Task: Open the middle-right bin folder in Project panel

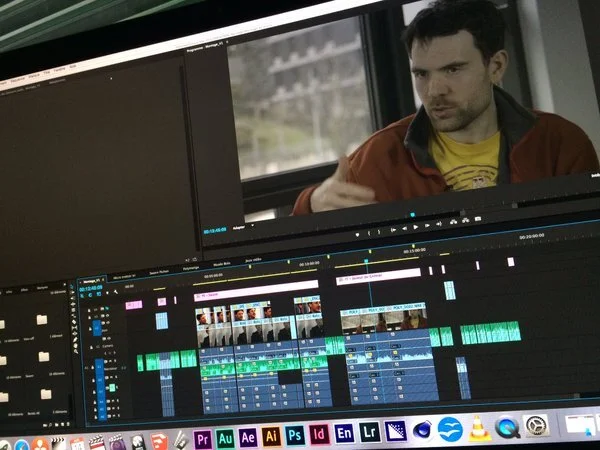Action: pyautogui.click(x=44, y=357)
